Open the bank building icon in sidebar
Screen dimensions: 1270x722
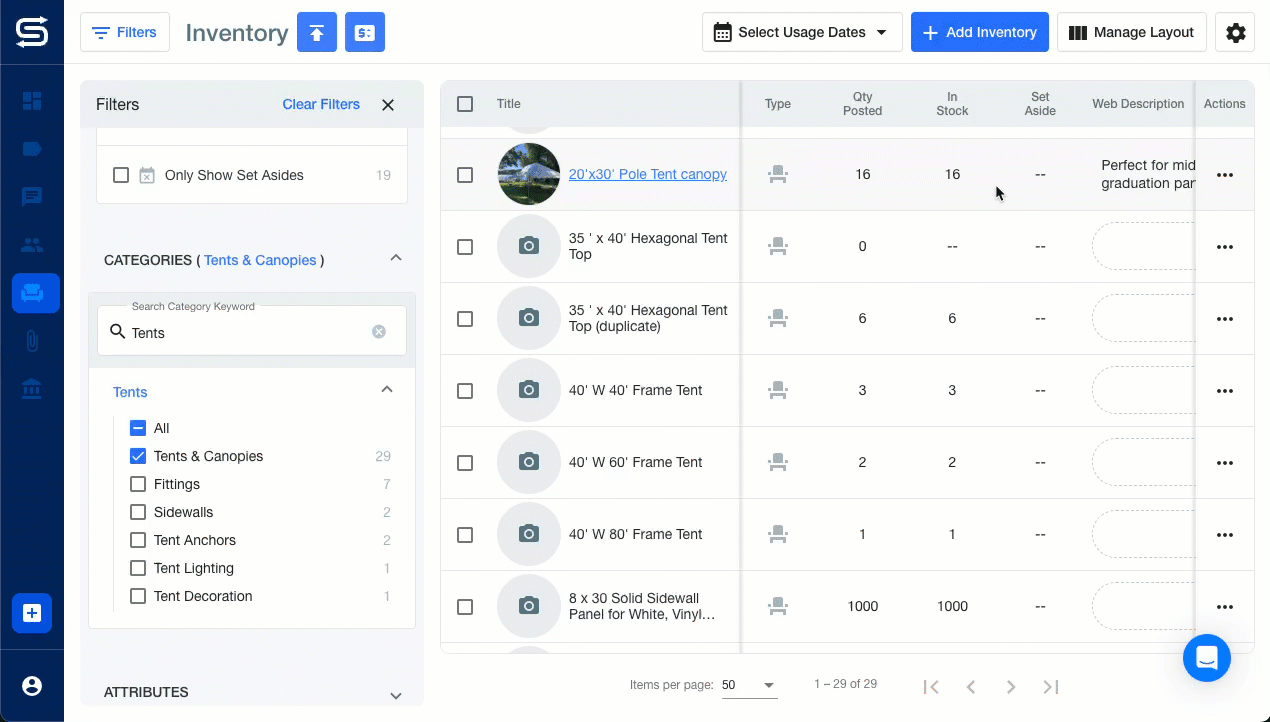click(x=32, y=389)
